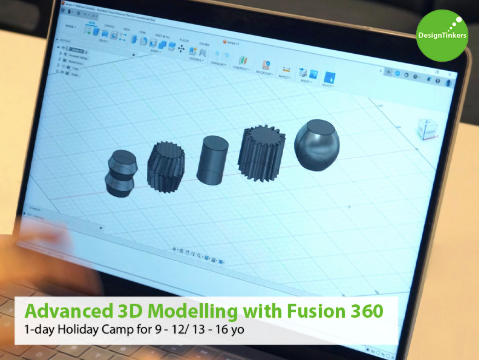The image size is (479, 360).
Task: Open the SELECT dropdown menu
Action: (328, 86)
